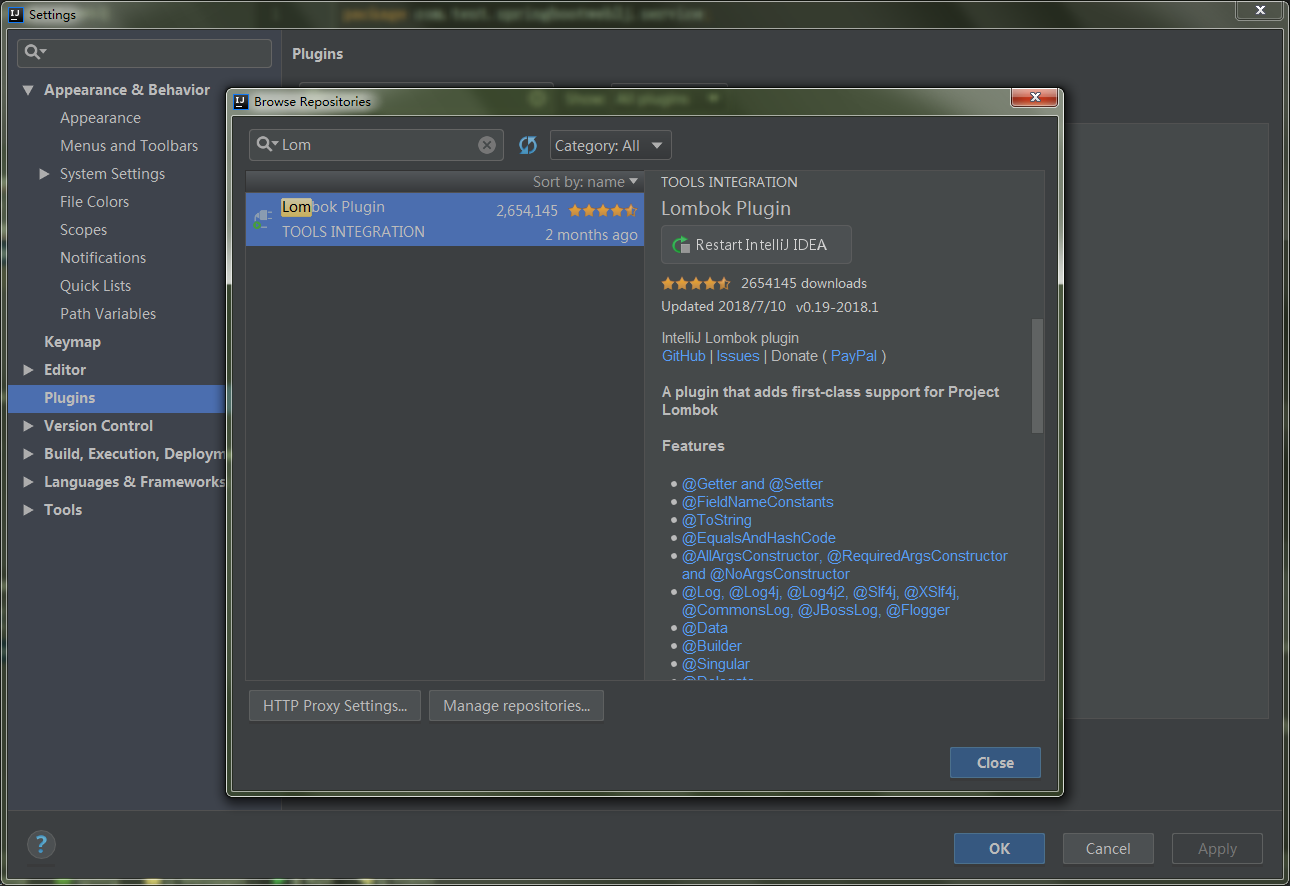Open @Getter and @Setter feature link
This screenshot has width=1290, height=886.
pyautogui.click(x=752, y=484)
